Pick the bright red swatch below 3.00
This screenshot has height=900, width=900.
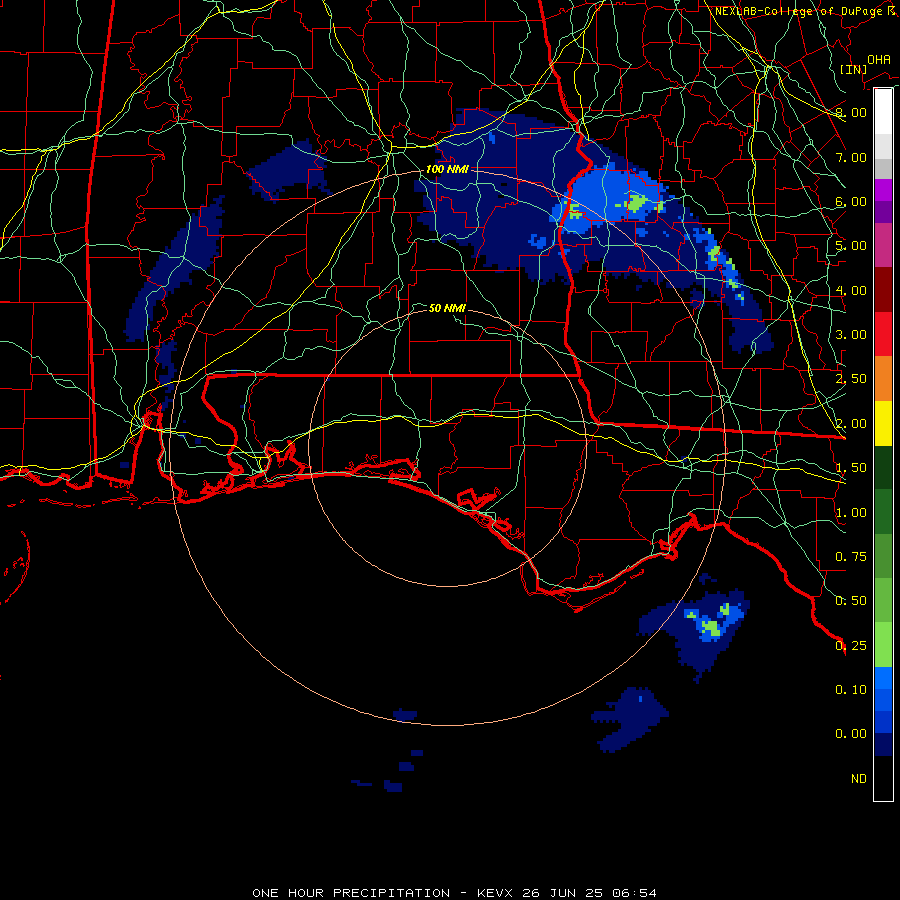pyautogui.click(x=883, y=334)
